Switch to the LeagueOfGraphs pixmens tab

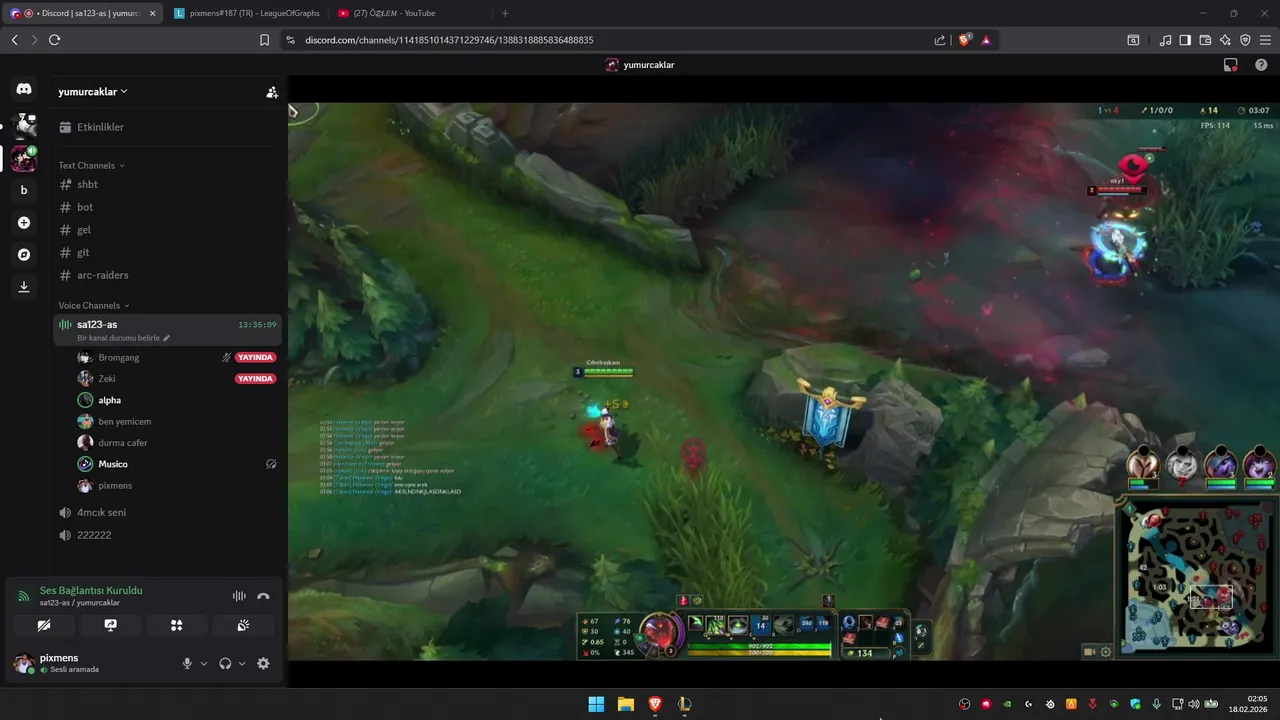[x=246, y=13]
